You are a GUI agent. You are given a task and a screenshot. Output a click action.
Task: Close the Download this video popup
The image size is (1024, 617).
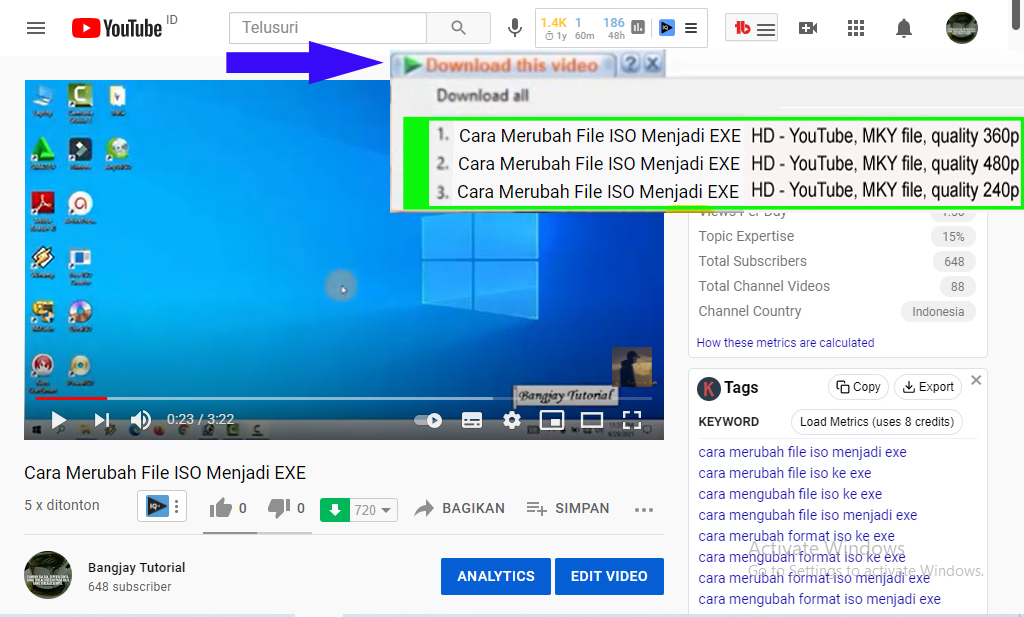coord(652,64)
